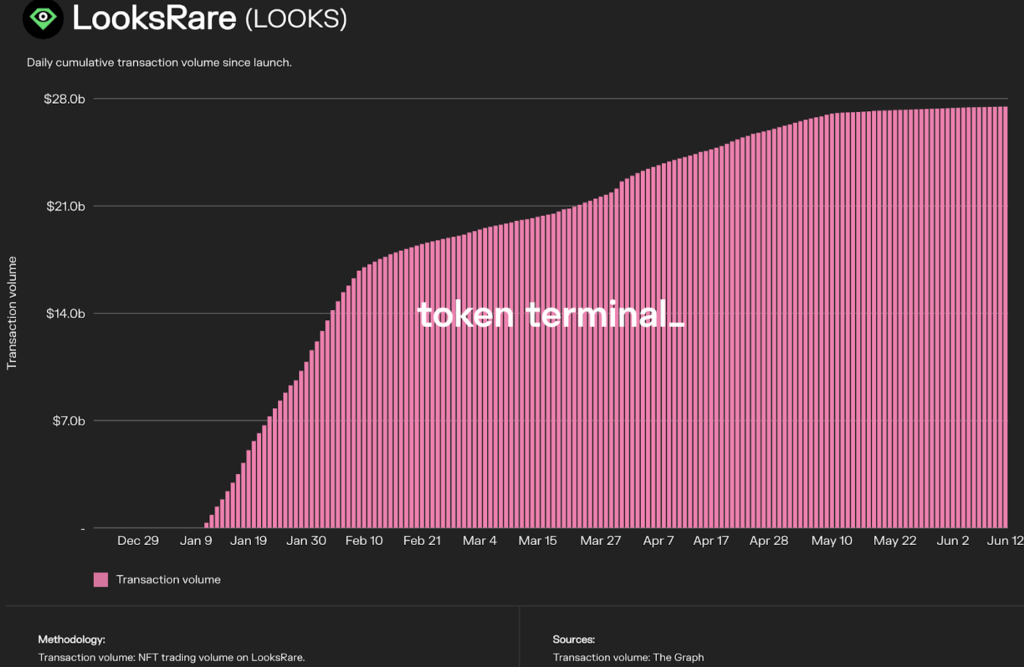The width and height of the screenshot is (1024, 667).
Task: Click the $7.0b y-axis label
Action: [x=67, y=421]
